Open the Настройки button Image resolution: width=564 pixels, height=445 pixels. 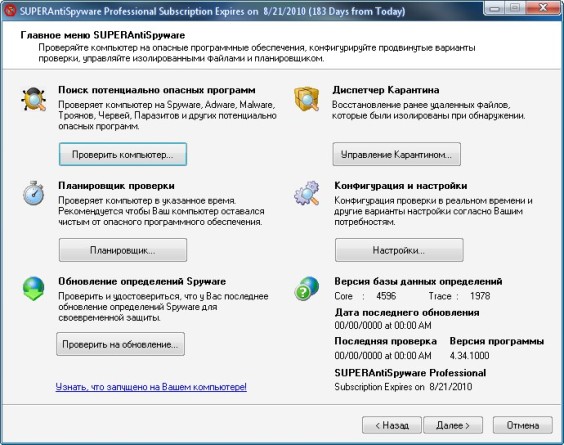point(399,250)
